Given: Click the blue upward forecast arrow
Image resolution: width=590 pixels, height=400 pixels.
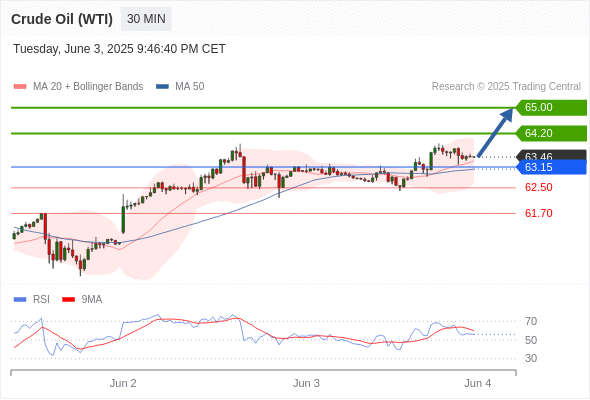Looking at the screenshot, I should click(x=495, y=132).
